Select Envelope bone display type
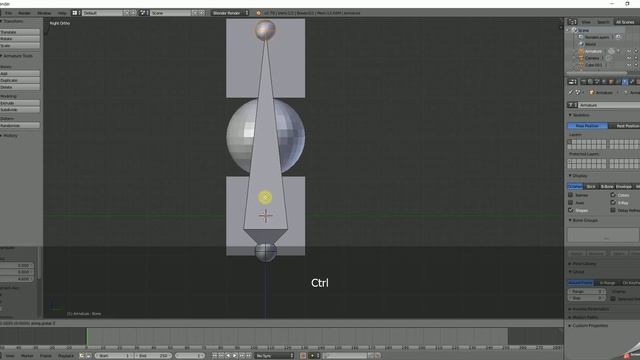Screen dimensions: 640x360 coord(623,187)
